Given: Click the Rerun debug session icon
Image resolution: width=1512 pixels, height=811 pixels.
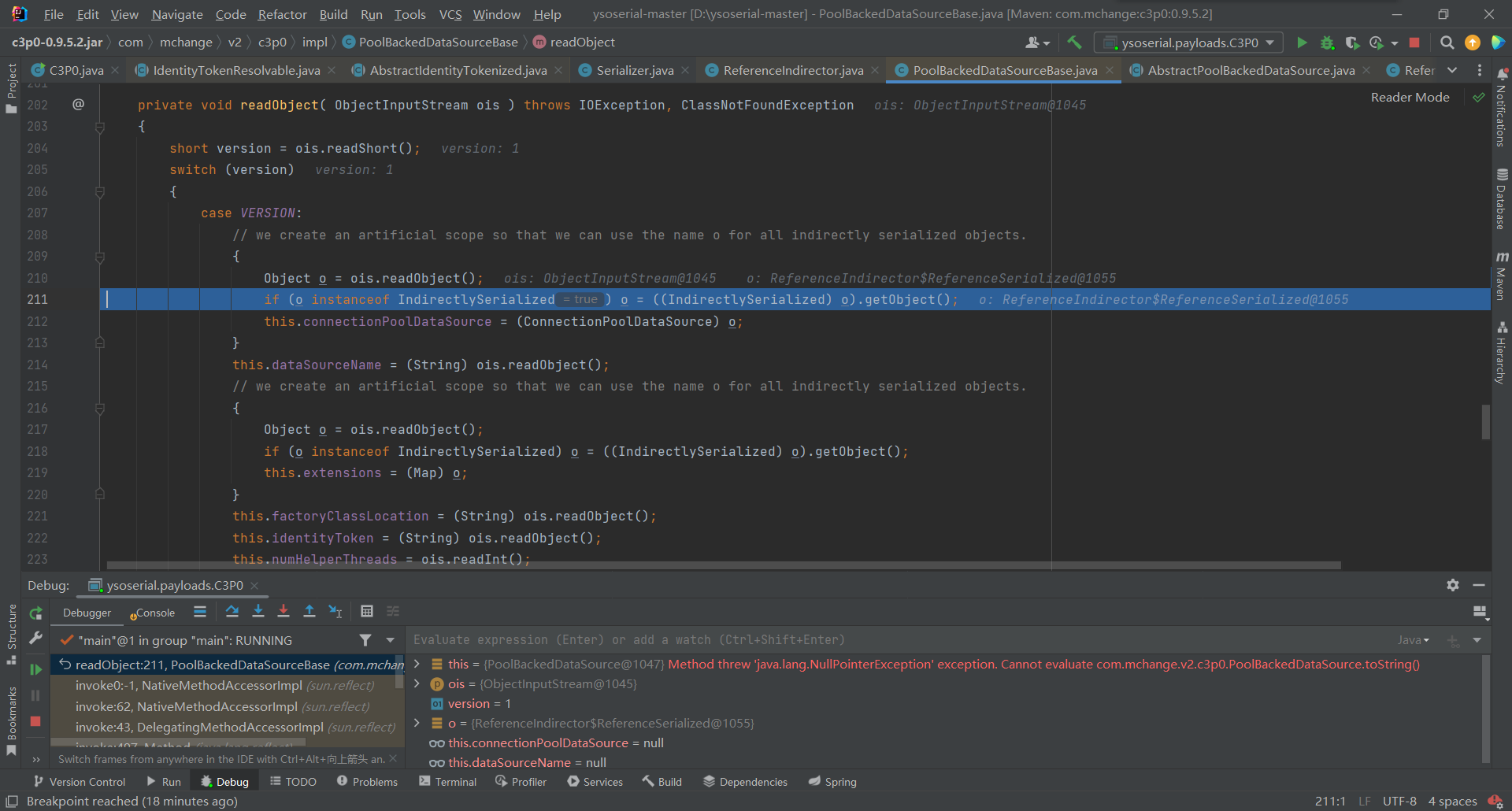Looking at the screenshot, I should pyautogui.click(x=35, y=613).
